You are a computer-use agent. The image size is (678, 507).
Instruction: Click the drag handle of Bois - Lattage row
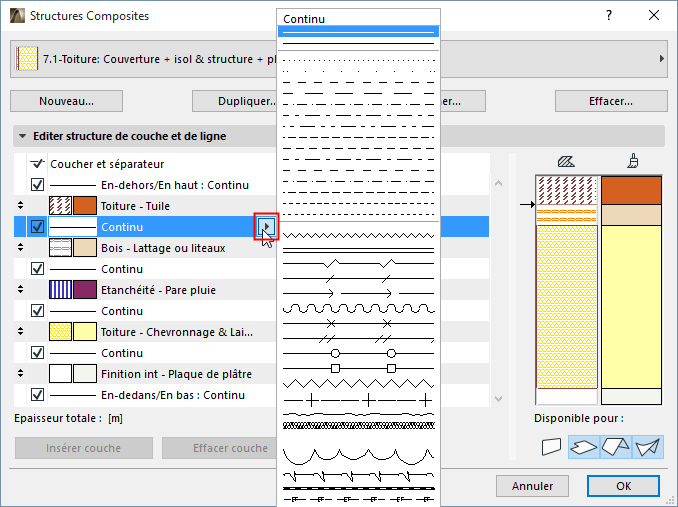[x=20, y=247]
